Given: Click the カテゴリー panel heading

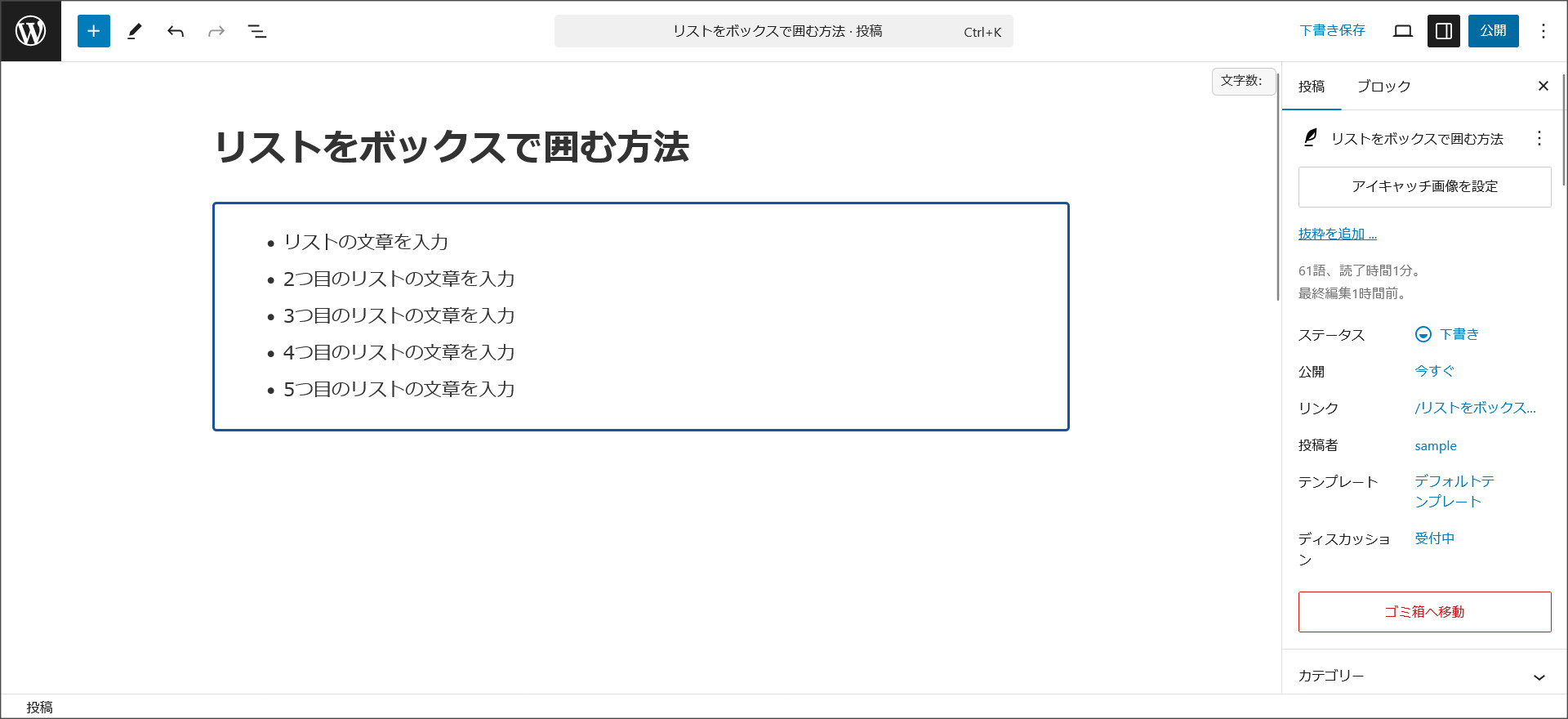Looking at the screenshot, I should pyautogui.click(x=1331, y=677).
